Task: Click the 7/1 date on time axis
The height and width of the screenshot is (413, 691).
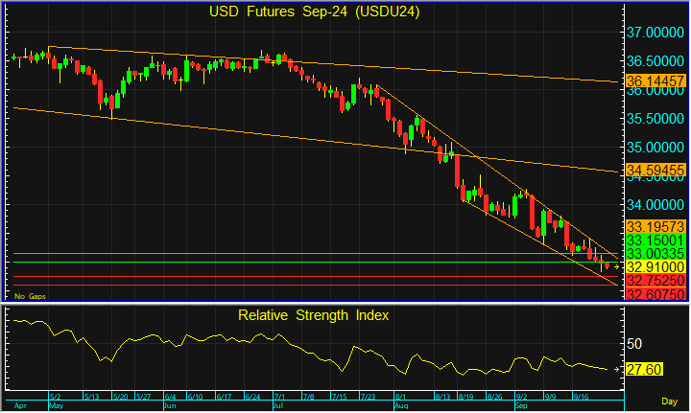Action: coord(280,397)
